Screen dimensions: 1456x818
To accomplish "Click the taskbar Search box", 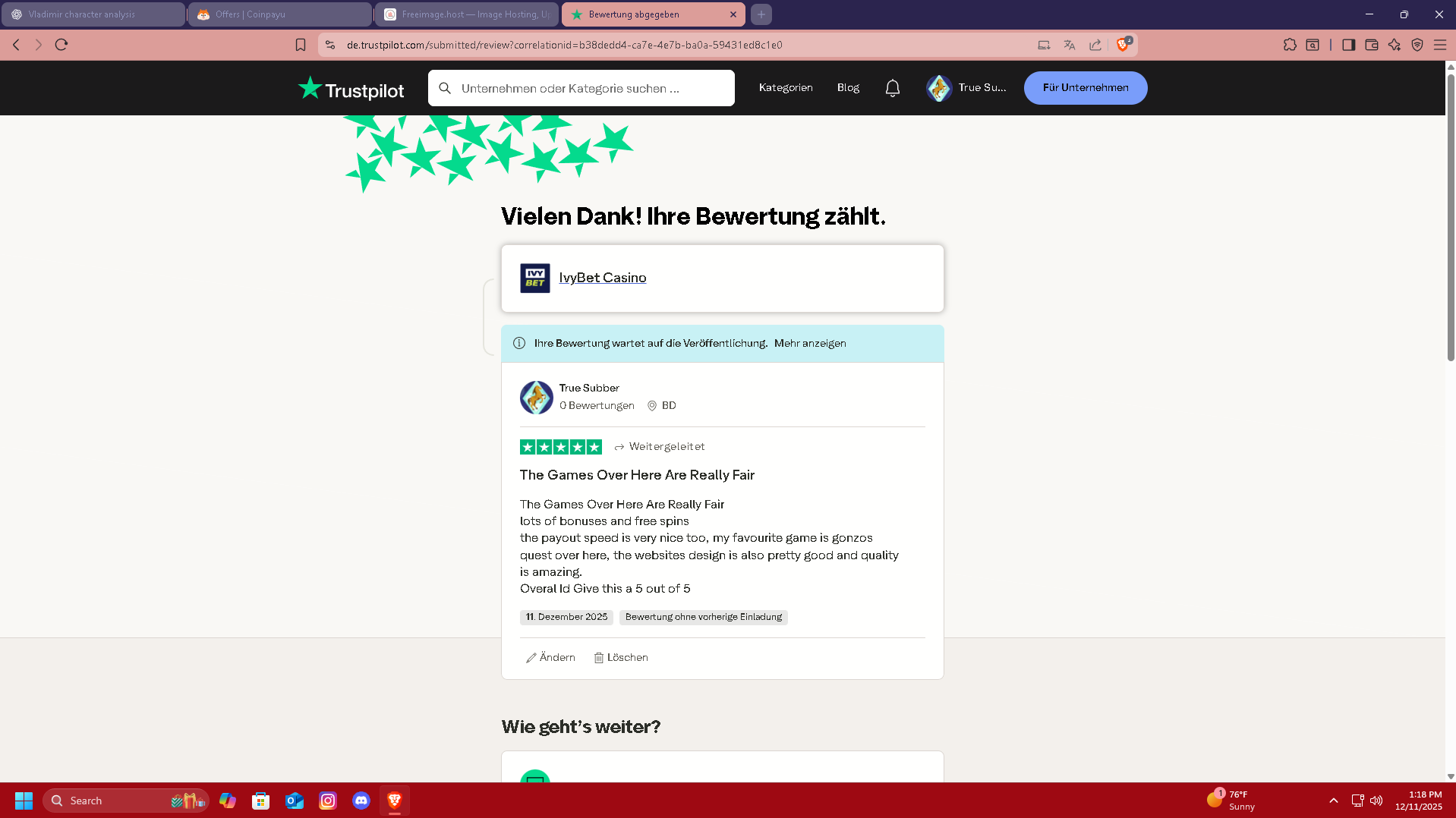I will (x=125, y=801).
